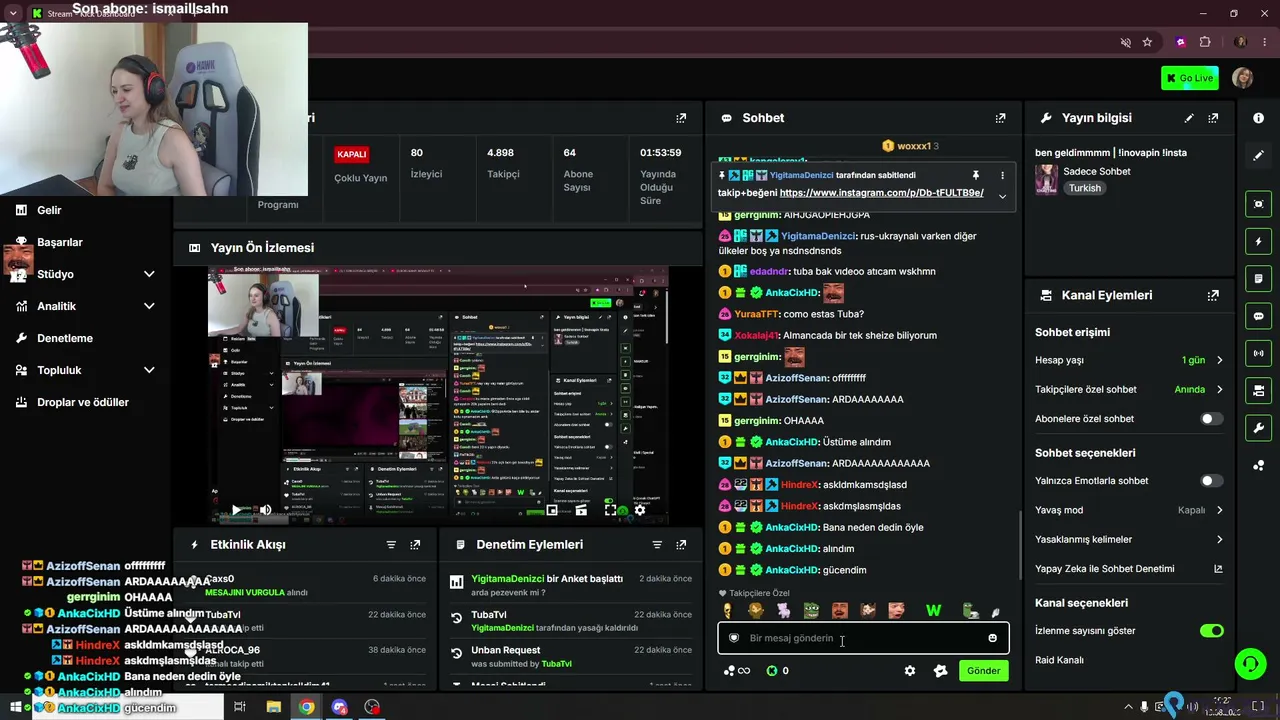Toggle Yalnızca Emotlarla sohbet switch
1280x720 pixels.
pyautogui.click(x=1211, y=481)
